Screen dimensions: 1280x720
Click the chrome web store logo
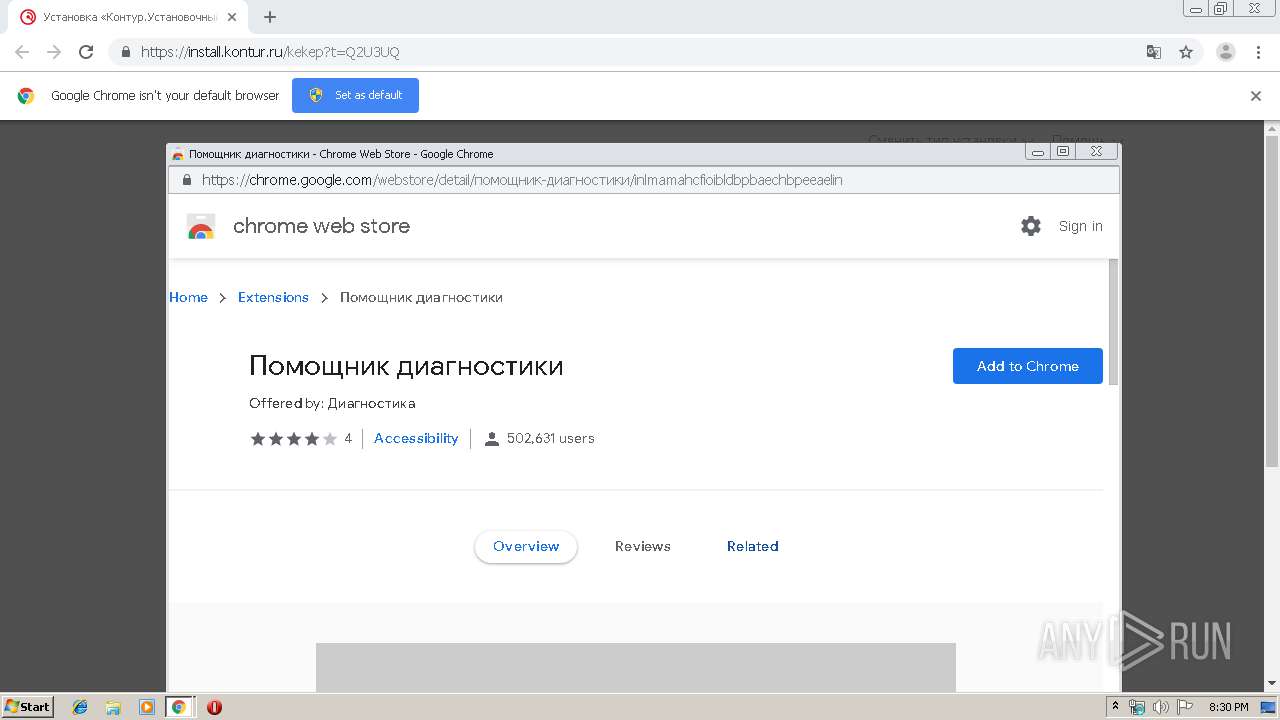coord(201,227)
